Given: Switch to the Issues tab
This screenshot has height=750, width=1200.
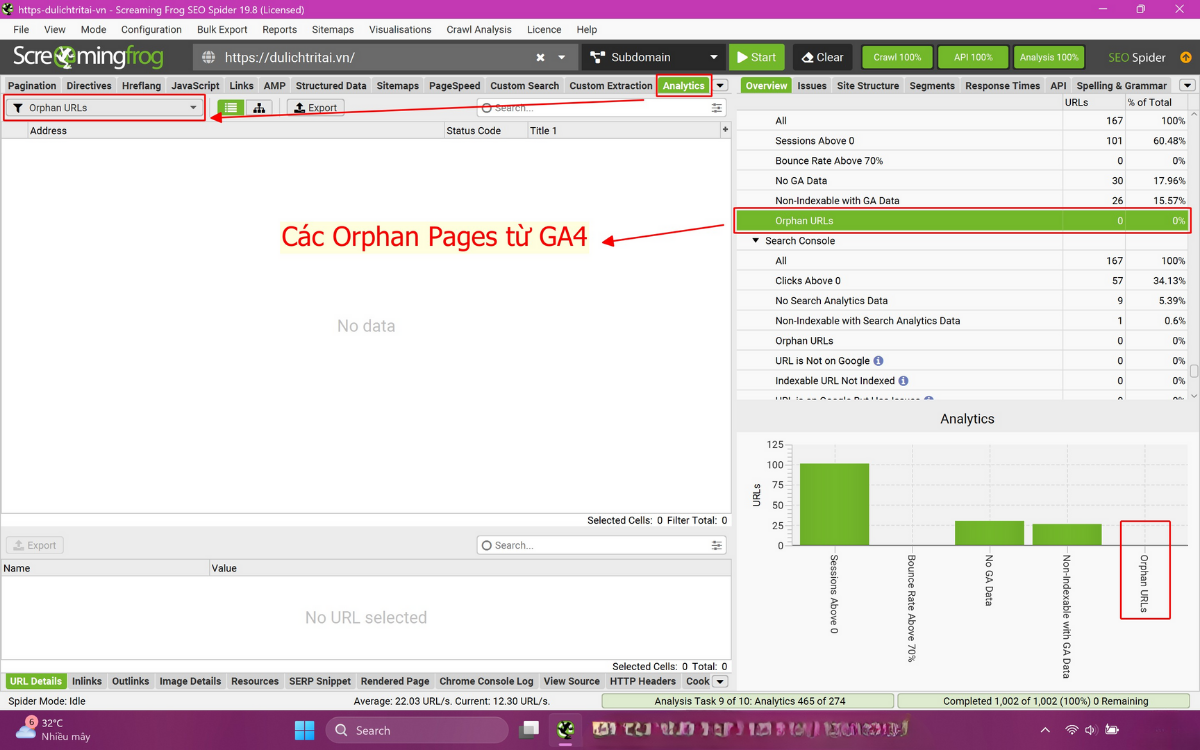Looking at the screenshot, I should 811,85.
